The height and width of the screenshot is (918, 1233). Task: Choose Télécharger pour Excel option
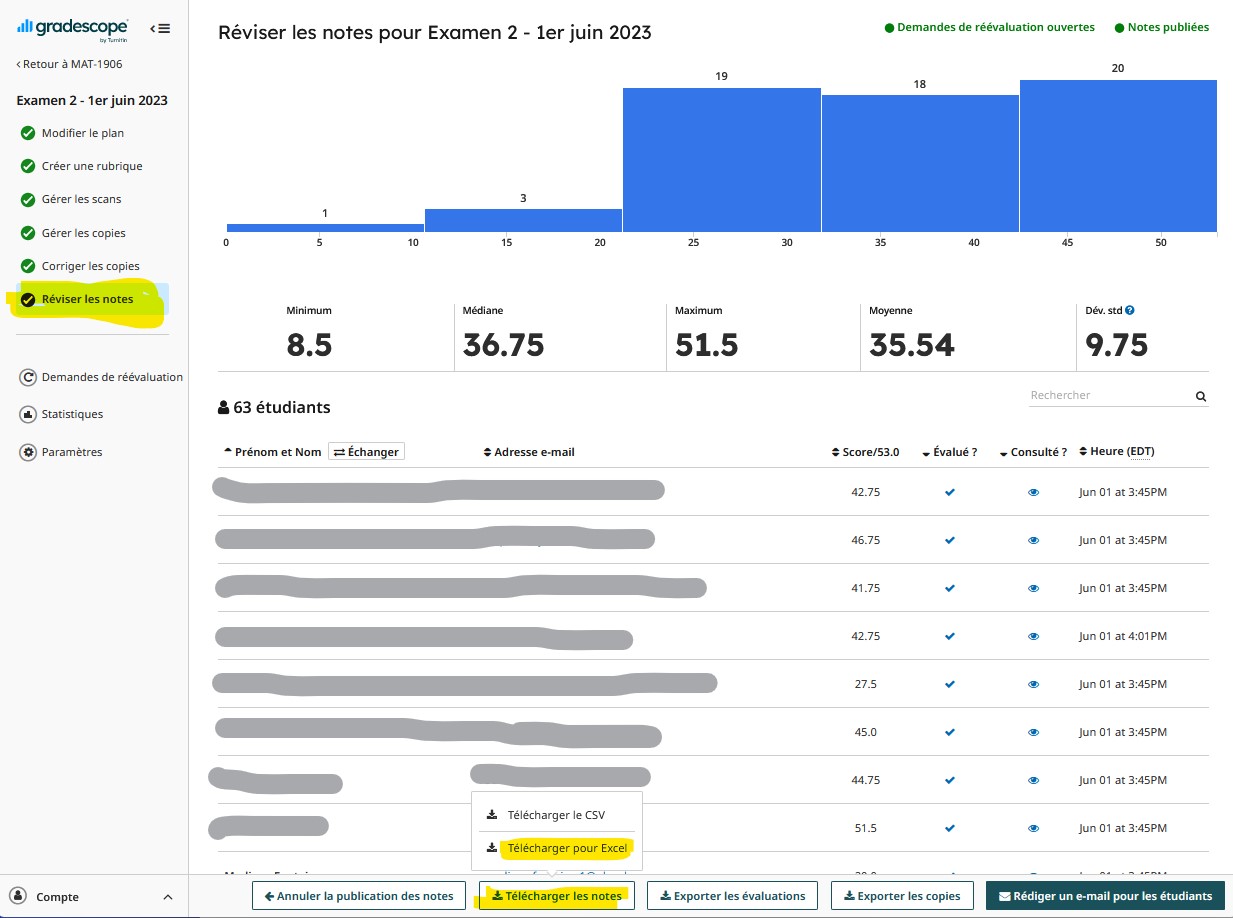[x=566, y=848]
